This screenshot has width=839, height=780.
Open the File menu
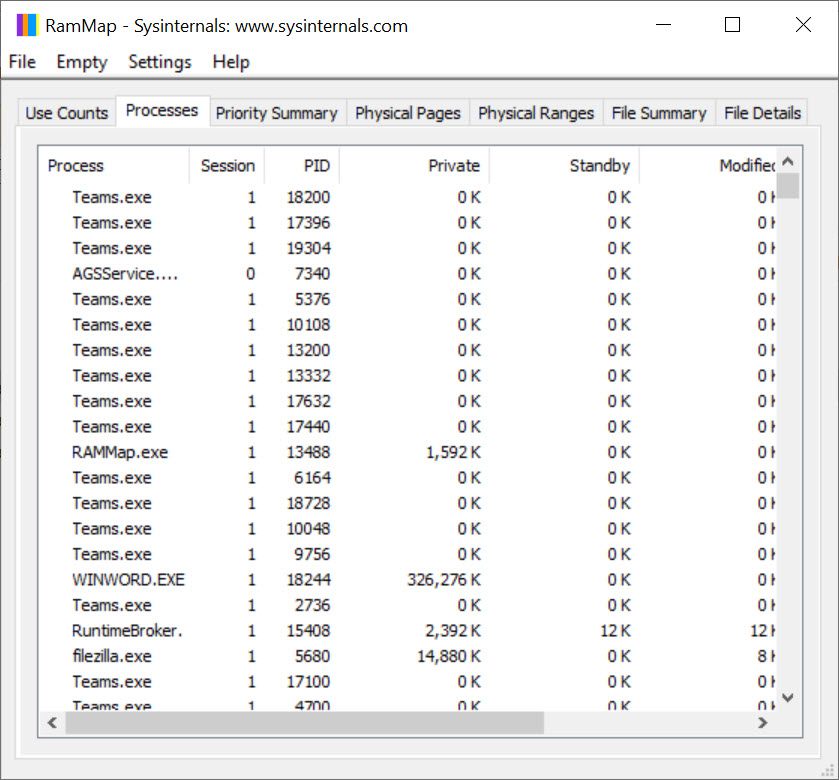pos(22,62)
